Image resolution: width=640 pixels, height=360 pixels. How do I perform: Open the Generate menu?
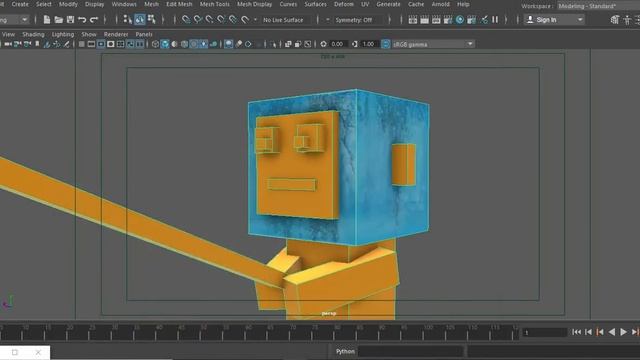click(388, 4)
